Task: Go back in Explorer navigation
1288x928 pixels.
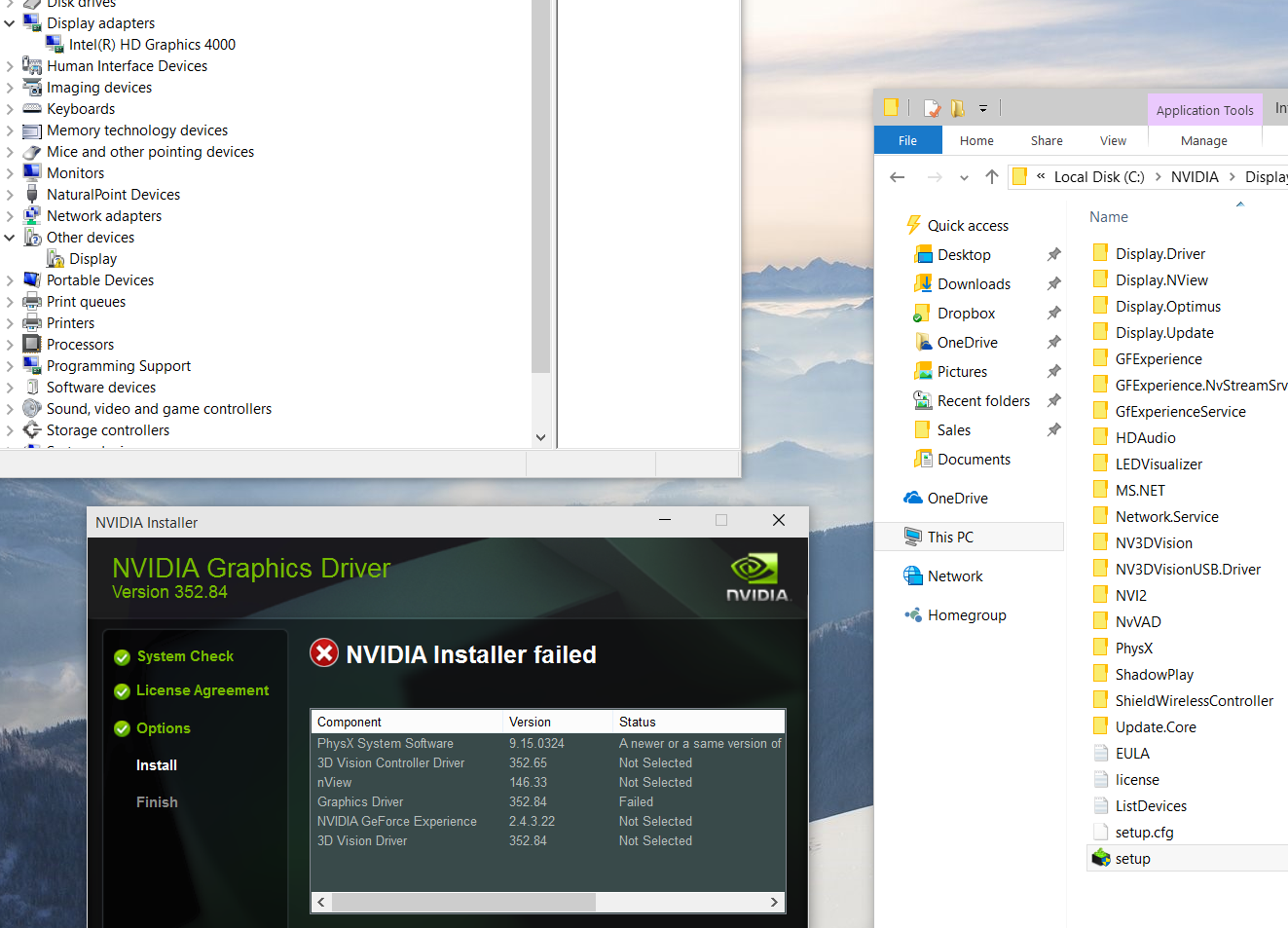Action: (x=898, y=177)
